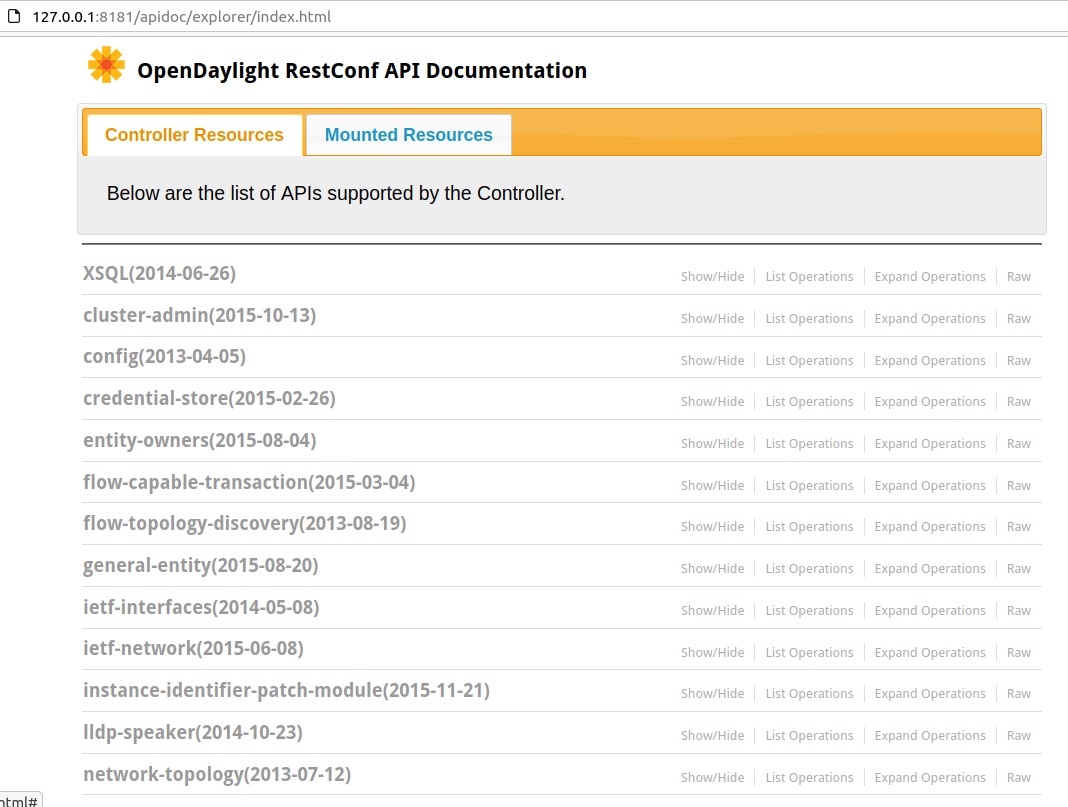View Raw for config

pos(1019,360)
